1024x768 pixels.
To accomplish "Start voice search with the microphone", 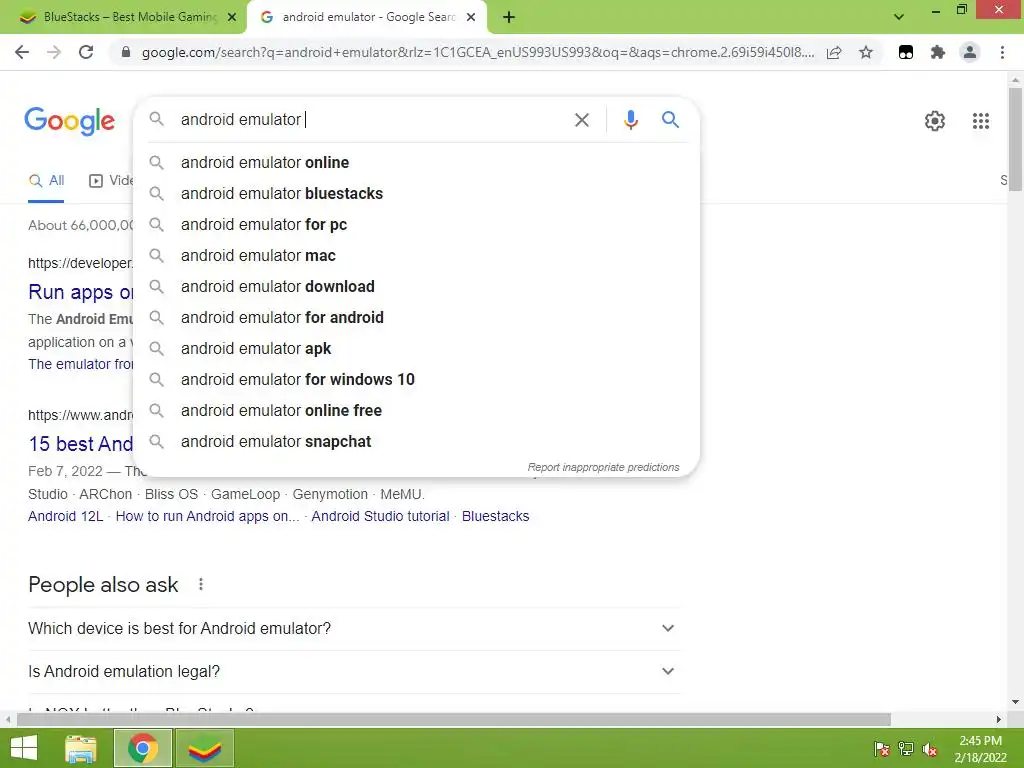I will [630, 120].
